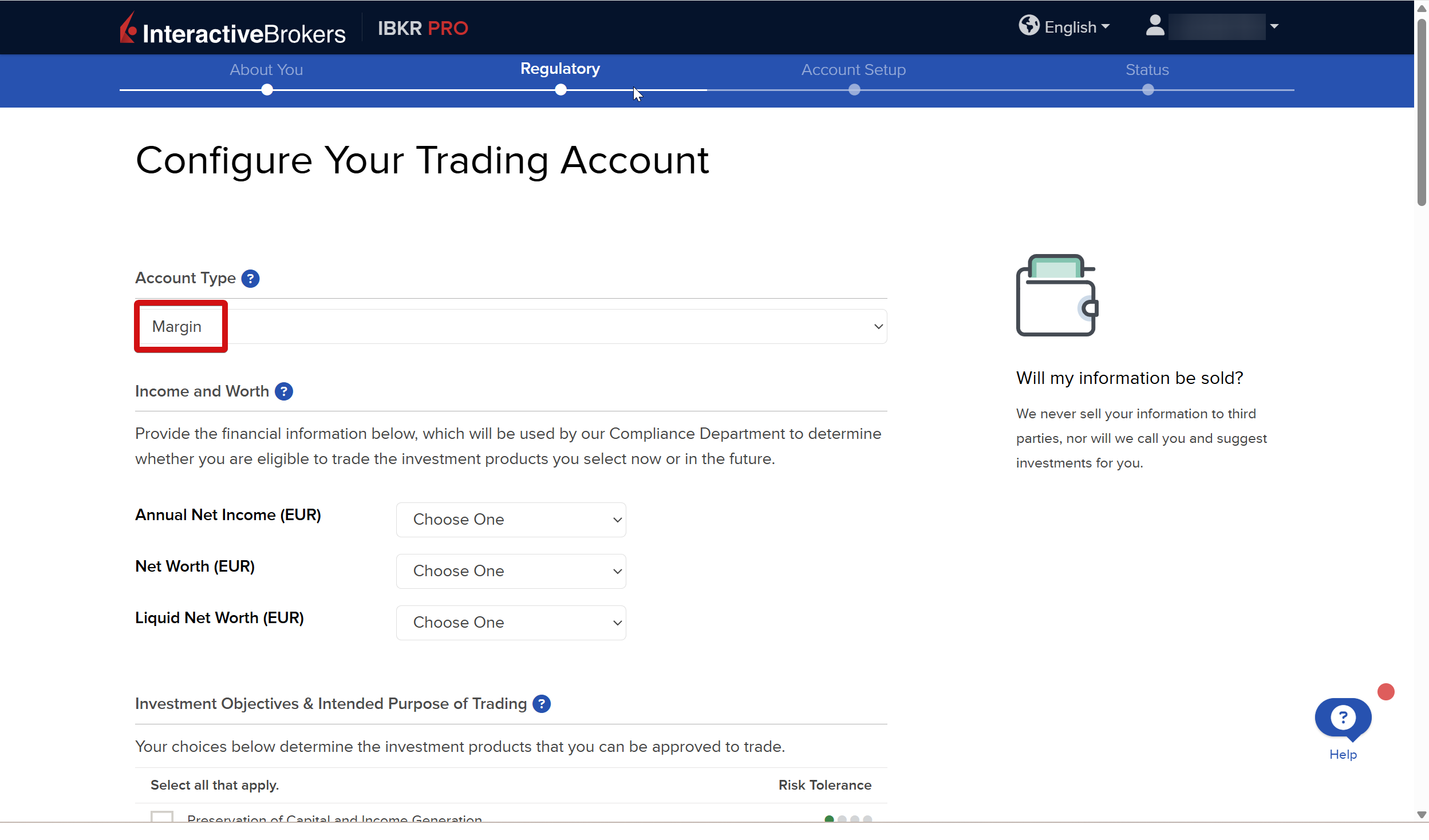1429x840 pixels.
Task: Click the Account Type help icon
Action: (250, 279)
